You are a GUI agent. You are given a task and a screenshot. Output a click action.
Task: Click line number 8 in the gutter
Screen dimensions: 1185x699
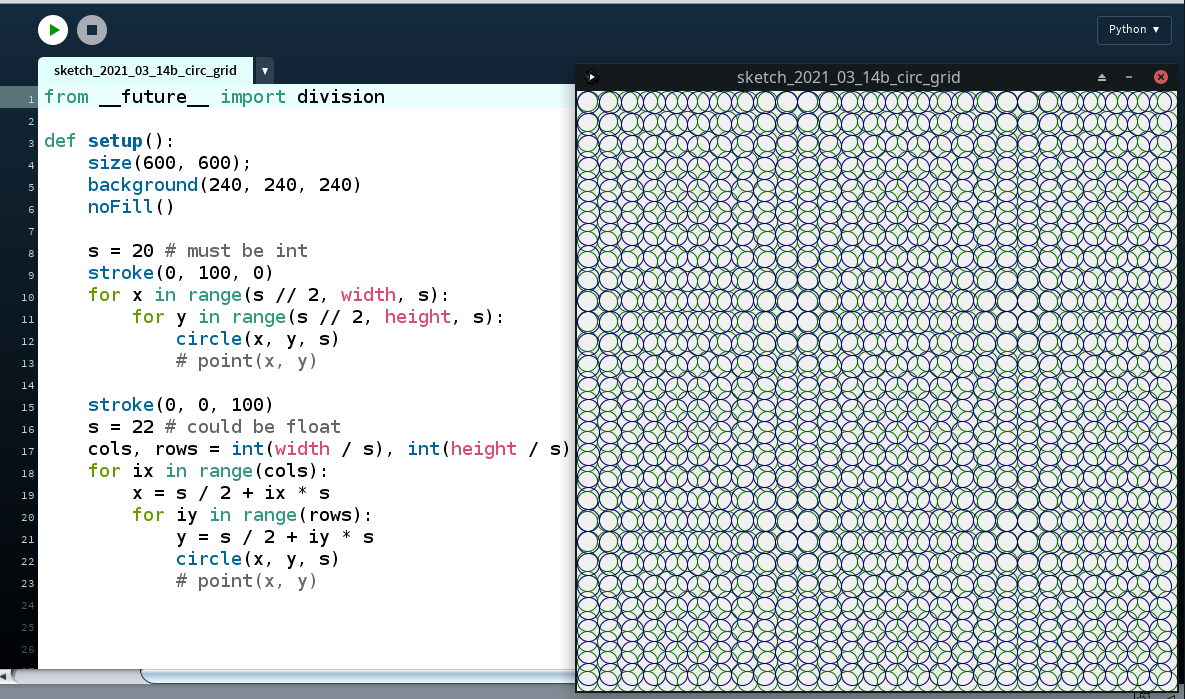pos(29,250)
